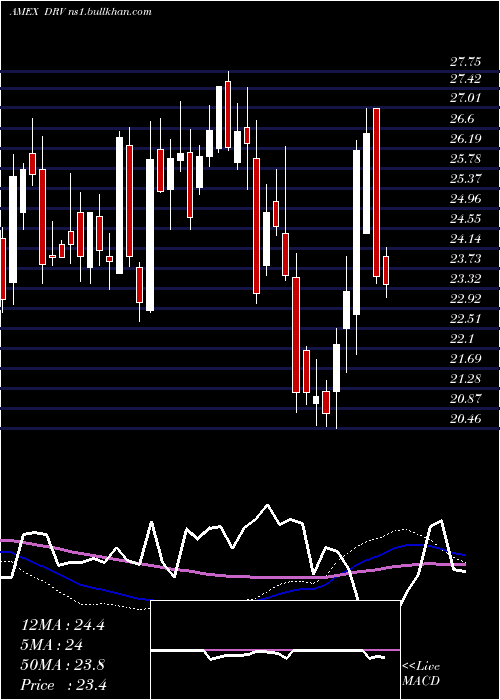Image resolution: width=500 pixels, height=700 pixels.
Task: Click the 20.46 price axis label
Action: pos(465,419)
